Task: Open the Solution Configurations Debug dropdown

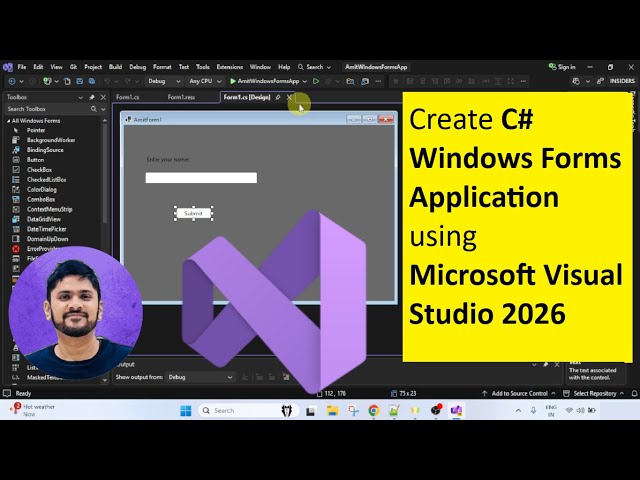Action: 164,81
